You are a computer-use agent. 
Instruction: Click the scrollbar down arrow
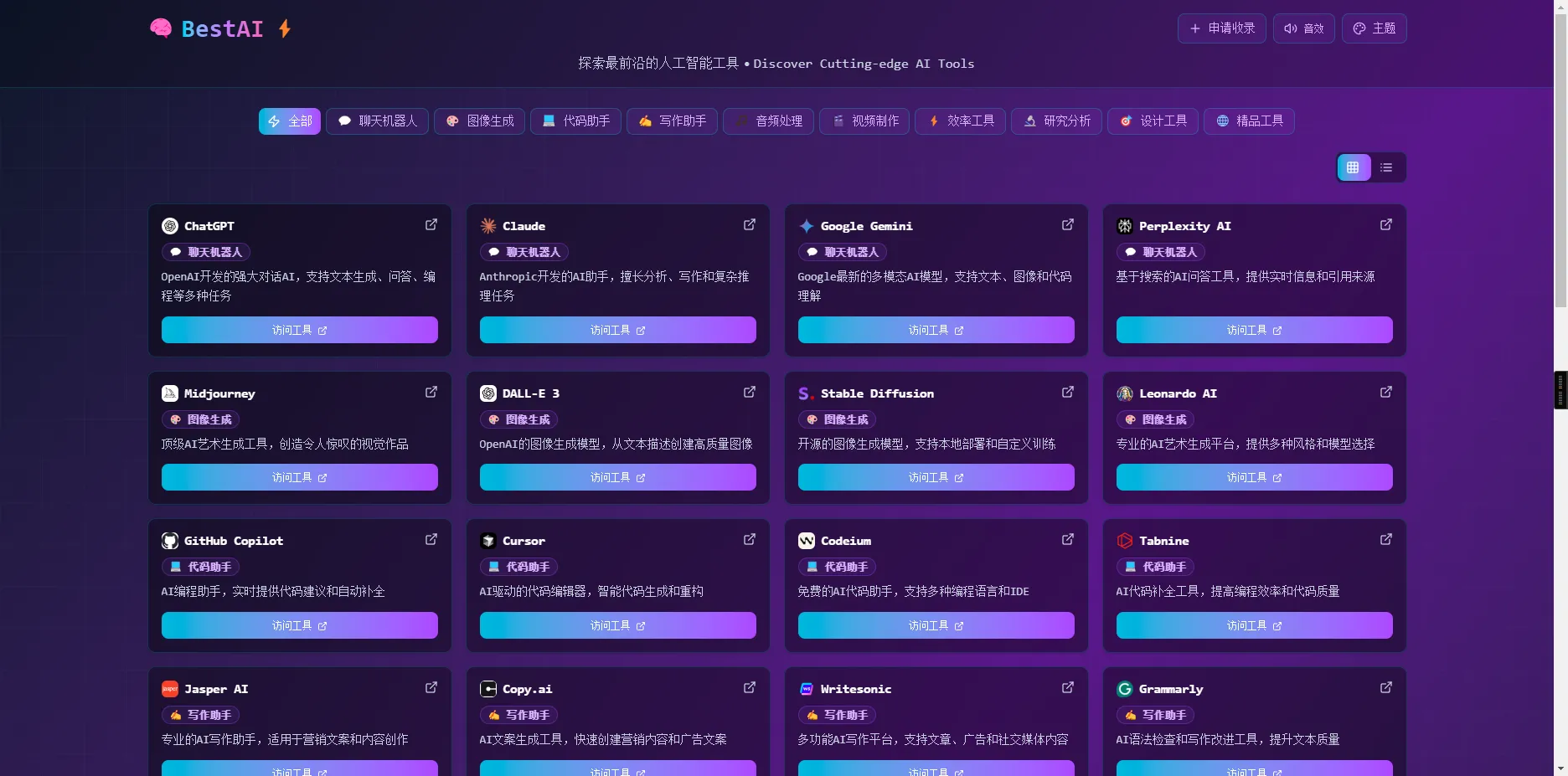point(1561,768)
